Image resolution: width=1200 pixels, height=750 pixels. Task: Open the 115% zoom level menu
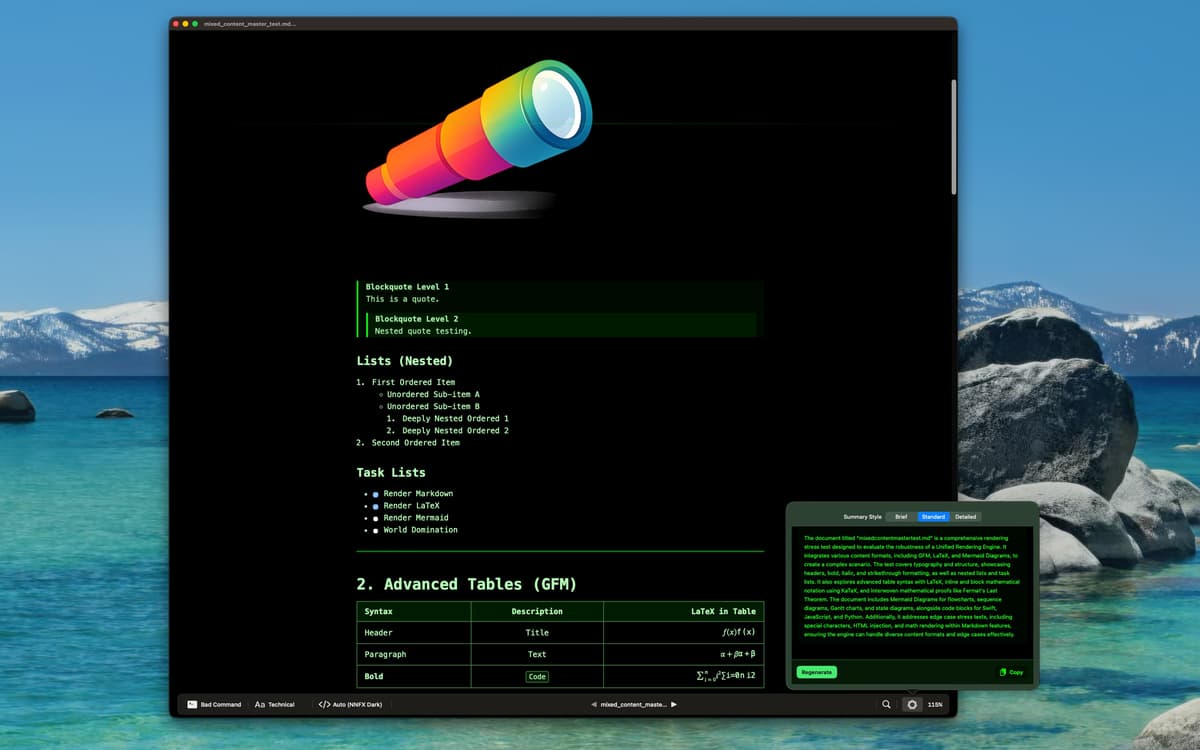935,705
